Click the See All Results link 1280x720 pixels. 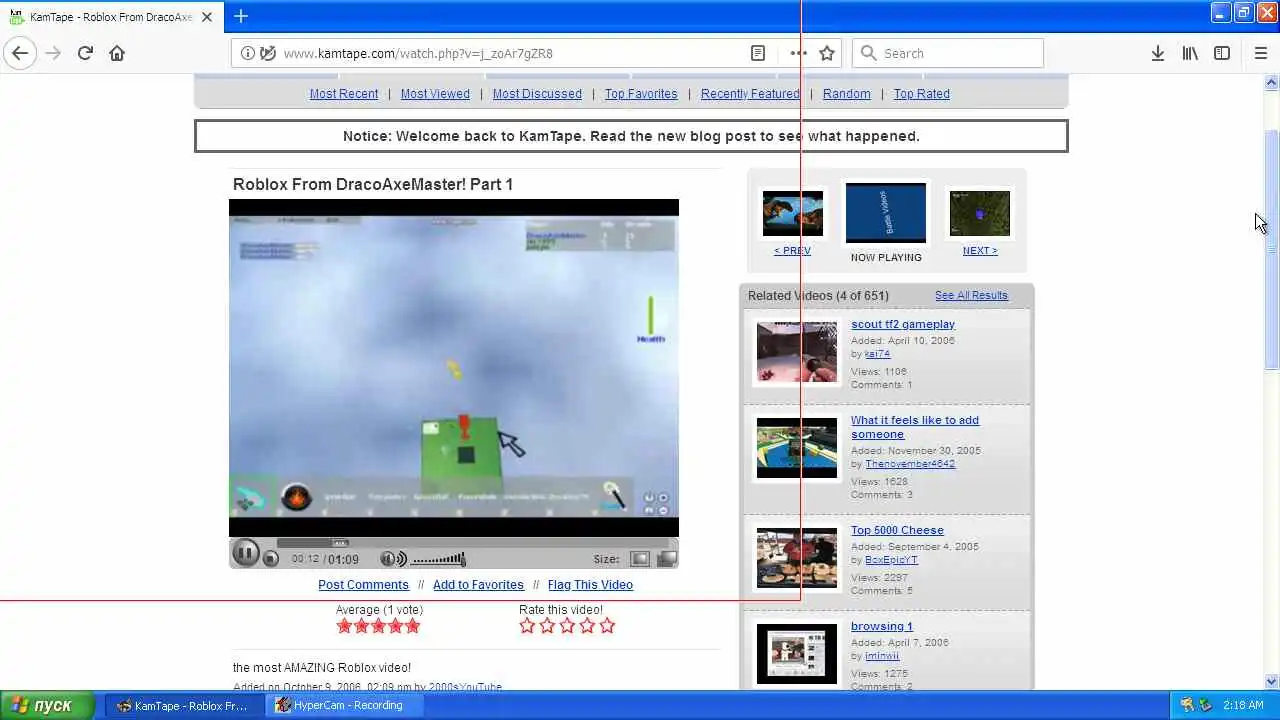coord(971,295)
